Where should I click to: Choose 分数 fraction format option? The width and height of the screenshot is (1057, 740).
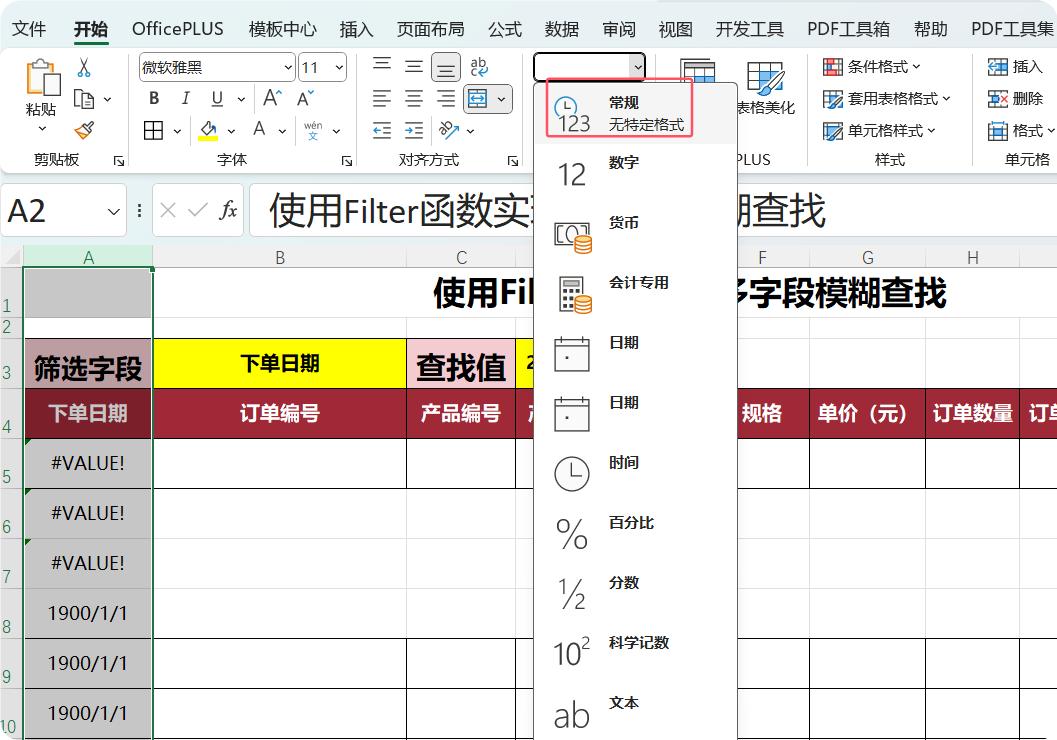[x=634, y=594]
